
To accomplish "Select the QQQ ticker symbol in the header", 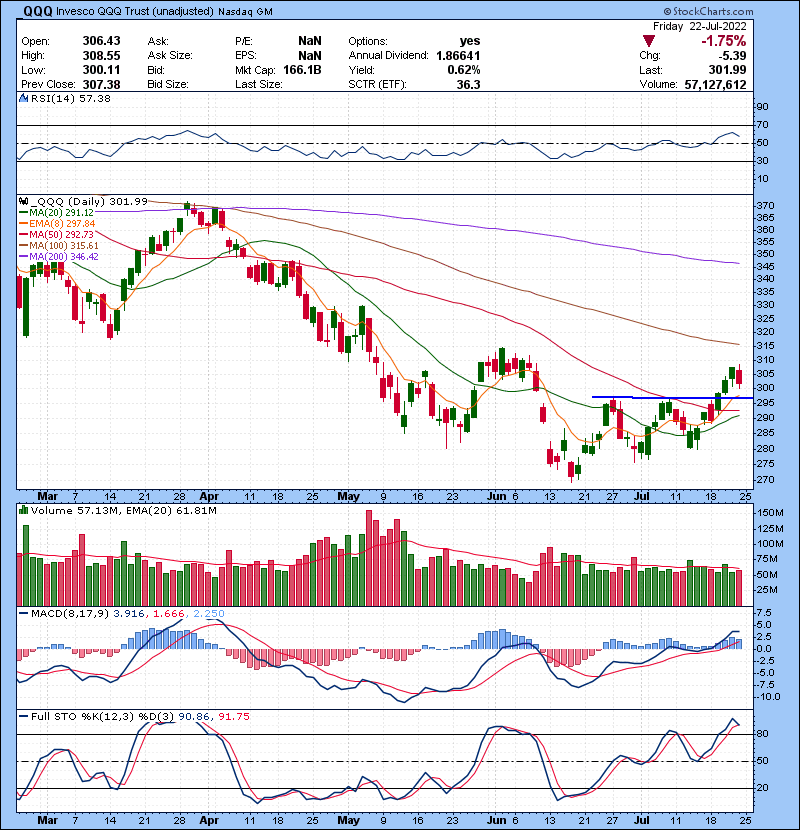I will click(38, 11).
